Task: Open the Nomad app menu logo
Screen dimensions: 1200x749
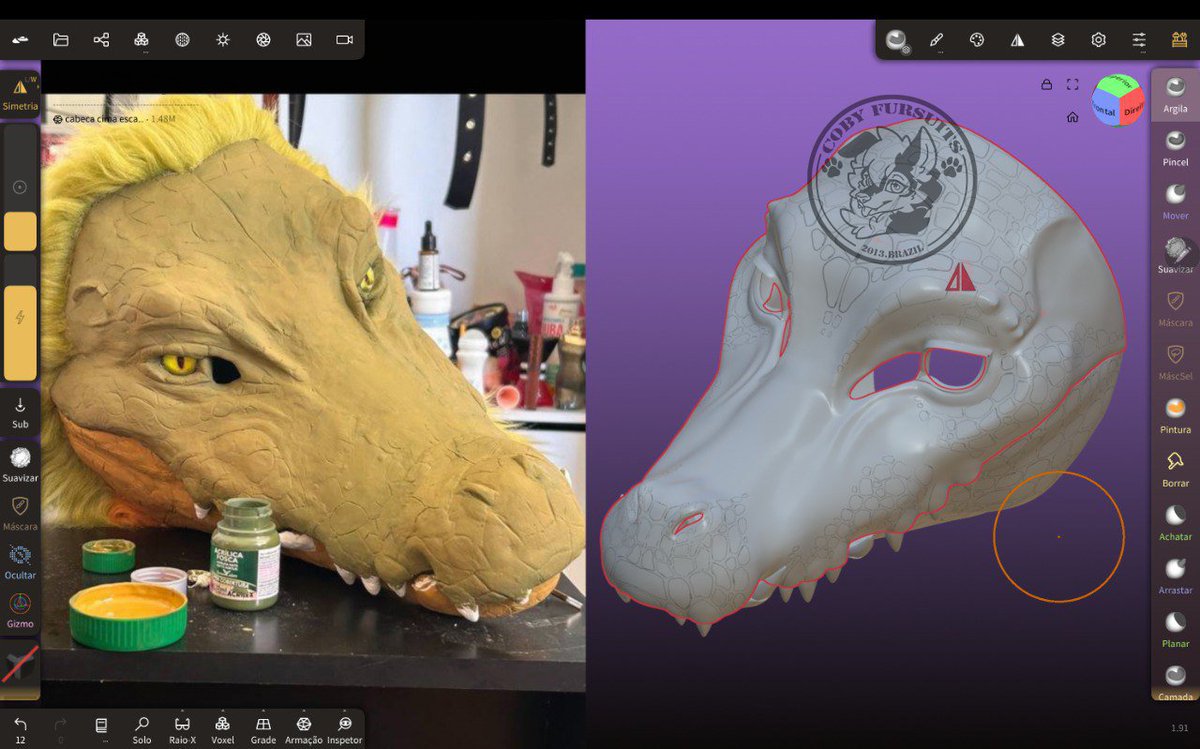Action: (20, 40)
